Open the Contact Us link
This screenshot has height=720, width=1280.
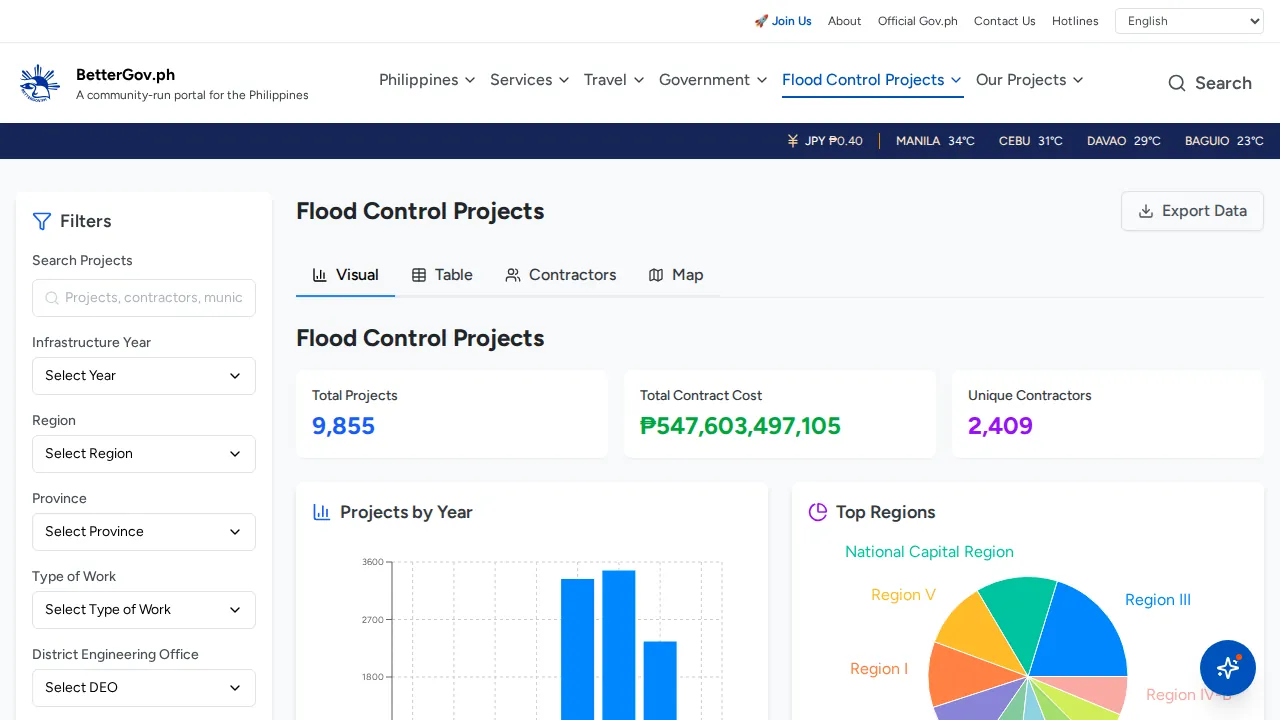(x=1005, y=21)
